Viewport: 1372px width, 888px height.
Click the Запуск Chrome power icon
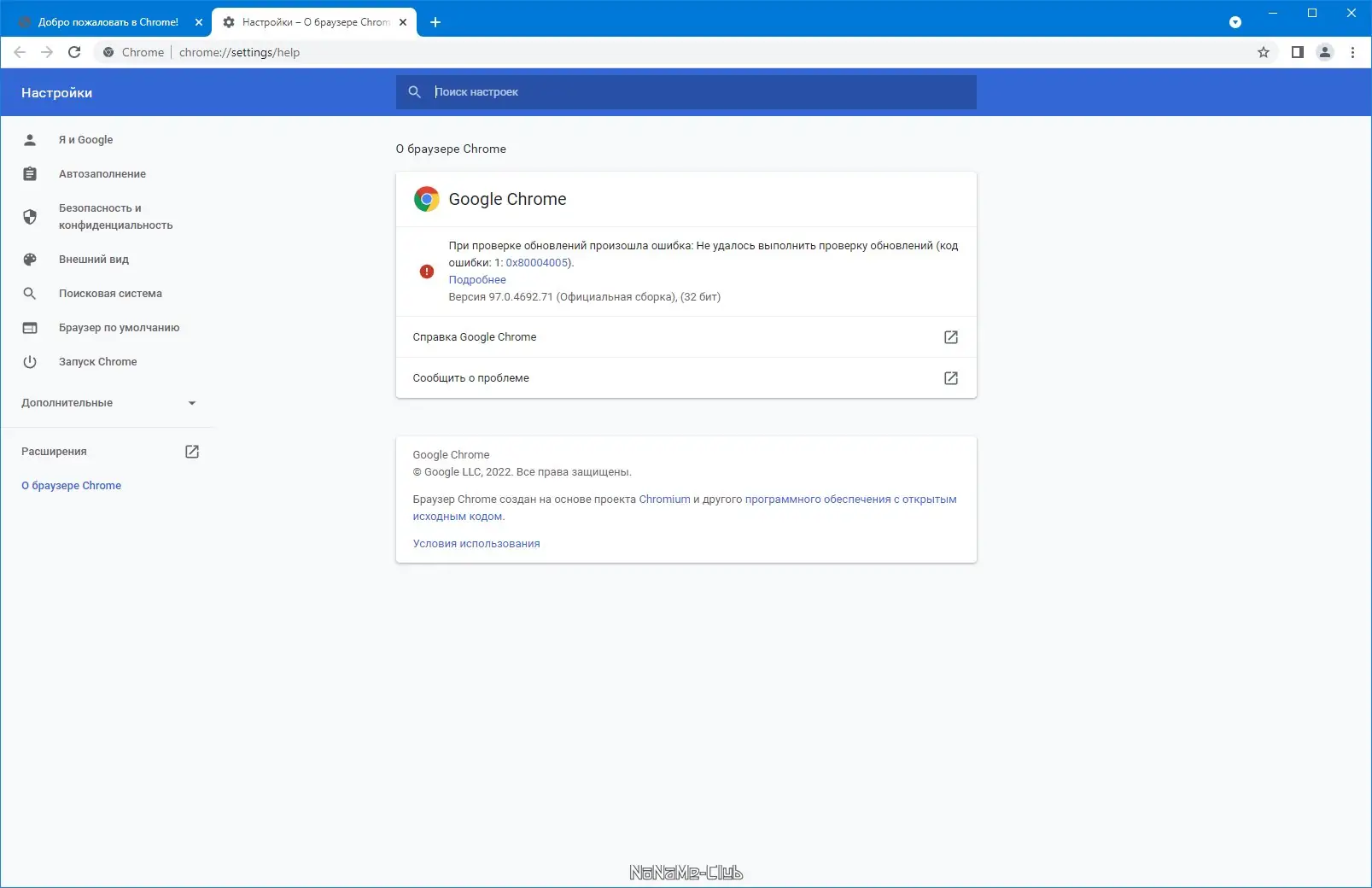[31, 361]
